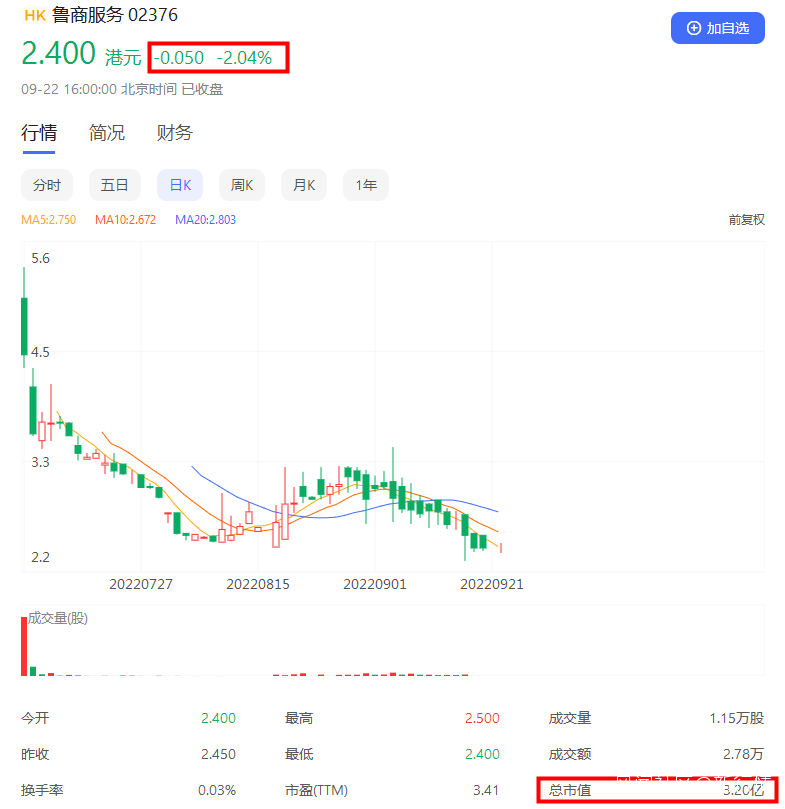
Task: Click the 20220727 date axis label
Action: (141, 584)
